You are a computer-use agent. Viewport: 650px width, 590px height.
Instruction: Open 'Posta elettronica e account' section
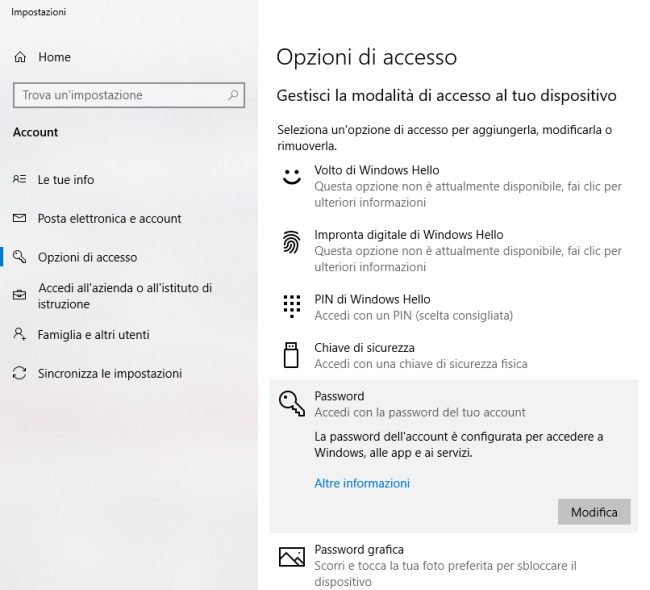[109, 218]
